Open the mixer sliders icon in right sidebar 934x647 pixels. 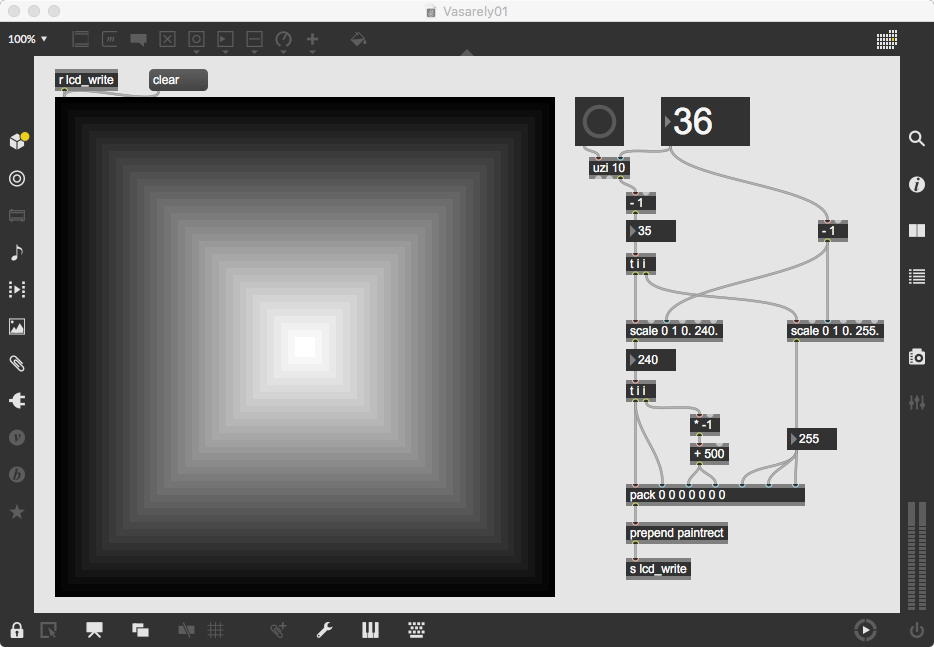click(x=917, y=402)
